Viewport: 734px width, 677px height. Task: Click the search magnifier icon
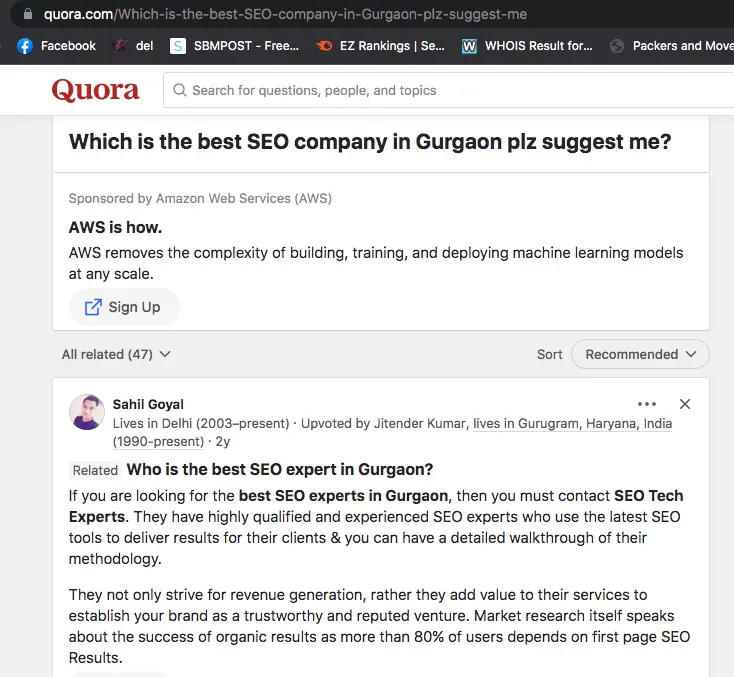tap(180, 90)
